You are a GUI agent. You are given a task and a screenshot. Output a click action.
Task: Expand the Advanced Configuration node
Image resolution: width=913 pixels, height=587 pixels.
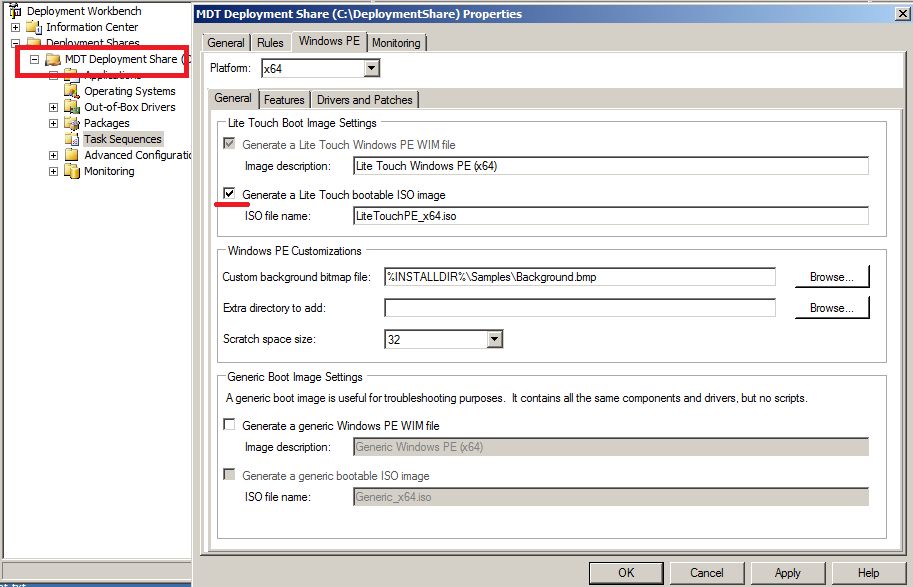53,155
